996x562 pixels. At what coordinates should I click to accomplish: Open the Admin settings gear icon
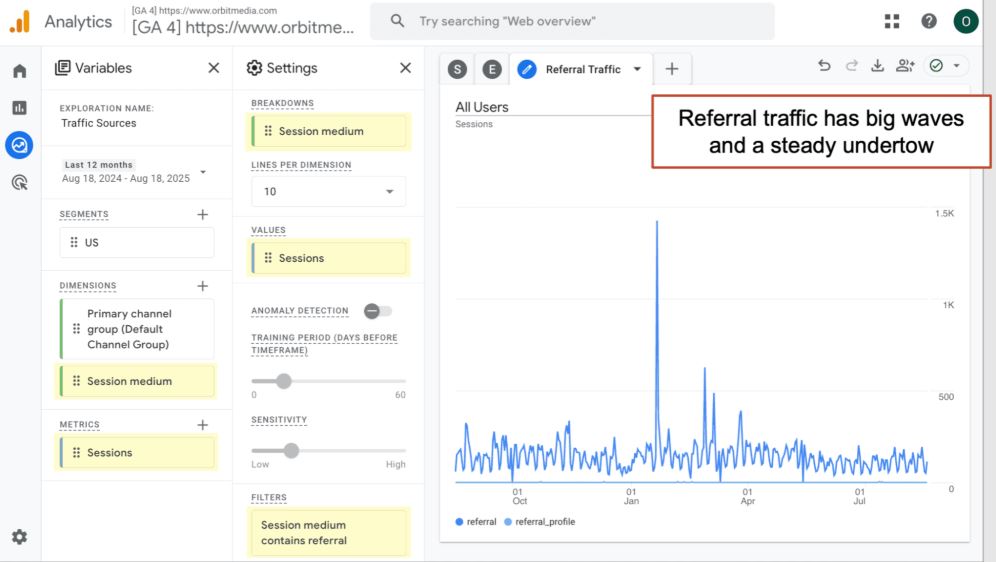coord(19,537)
